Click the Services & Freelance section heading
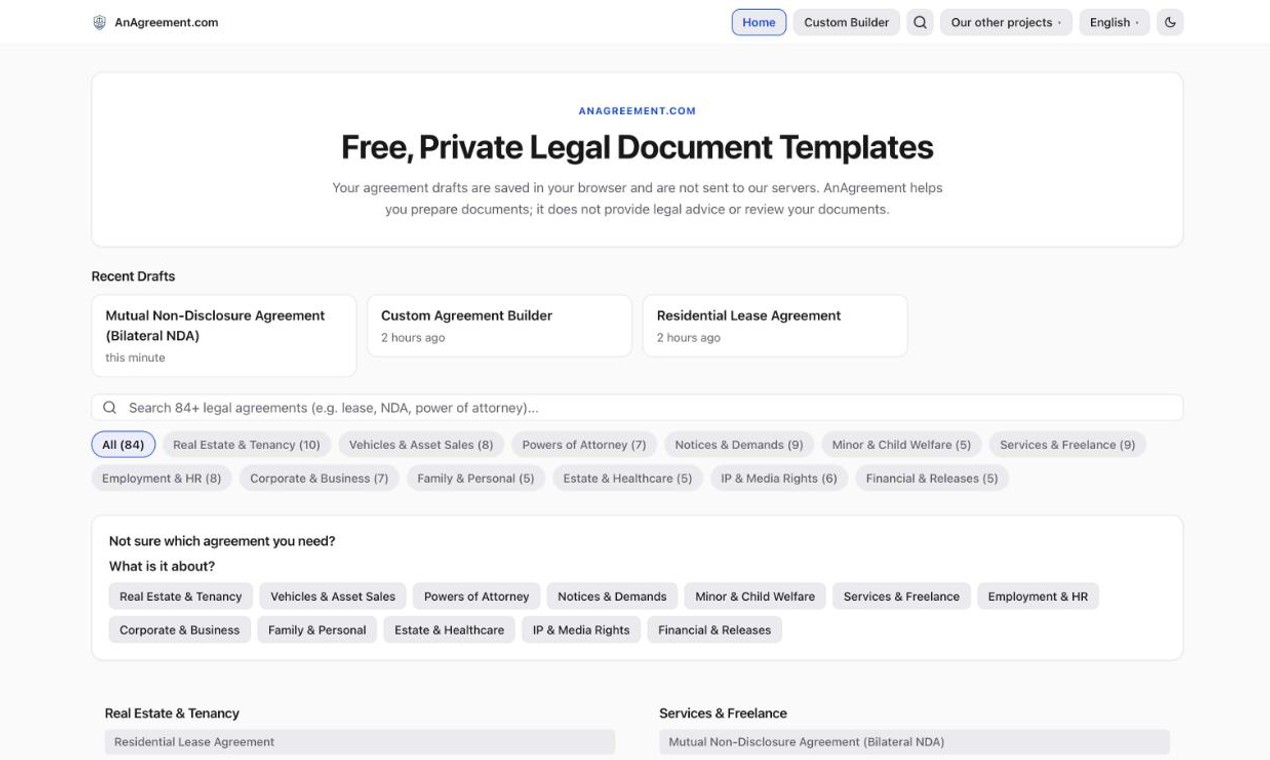This screenshot has width=1270, height=760. click(x=723, y=714)
